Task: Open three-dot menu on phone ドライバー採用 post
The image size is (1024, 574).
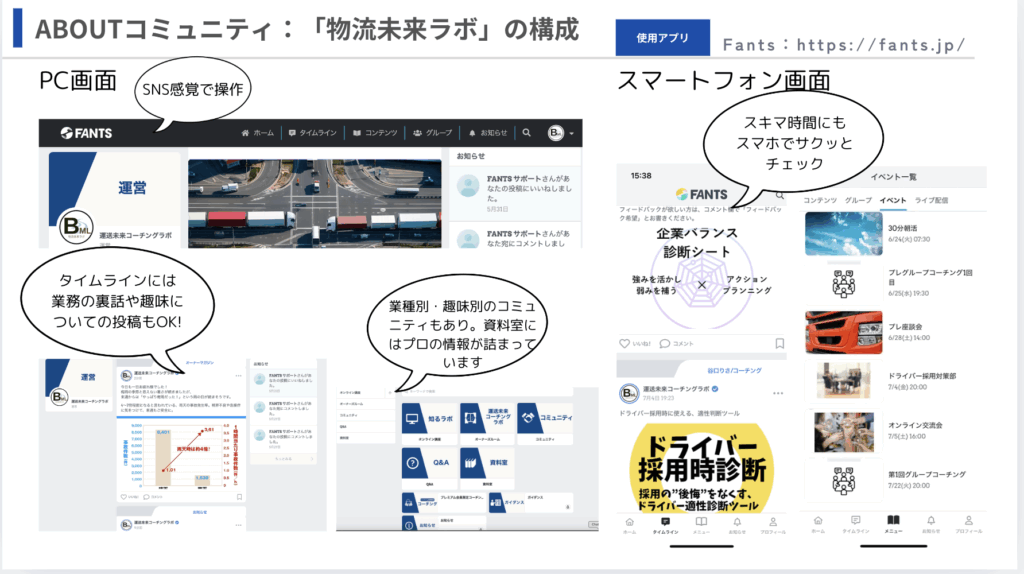Action: [778, 393]
